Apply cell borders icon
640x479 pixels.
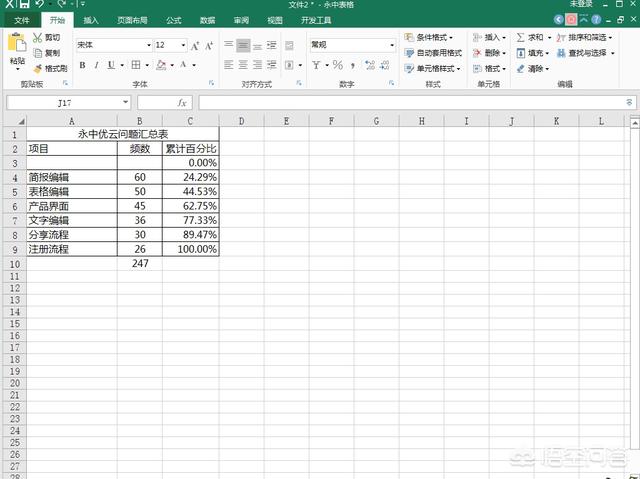pyautogui.click(x=136, y=65)
